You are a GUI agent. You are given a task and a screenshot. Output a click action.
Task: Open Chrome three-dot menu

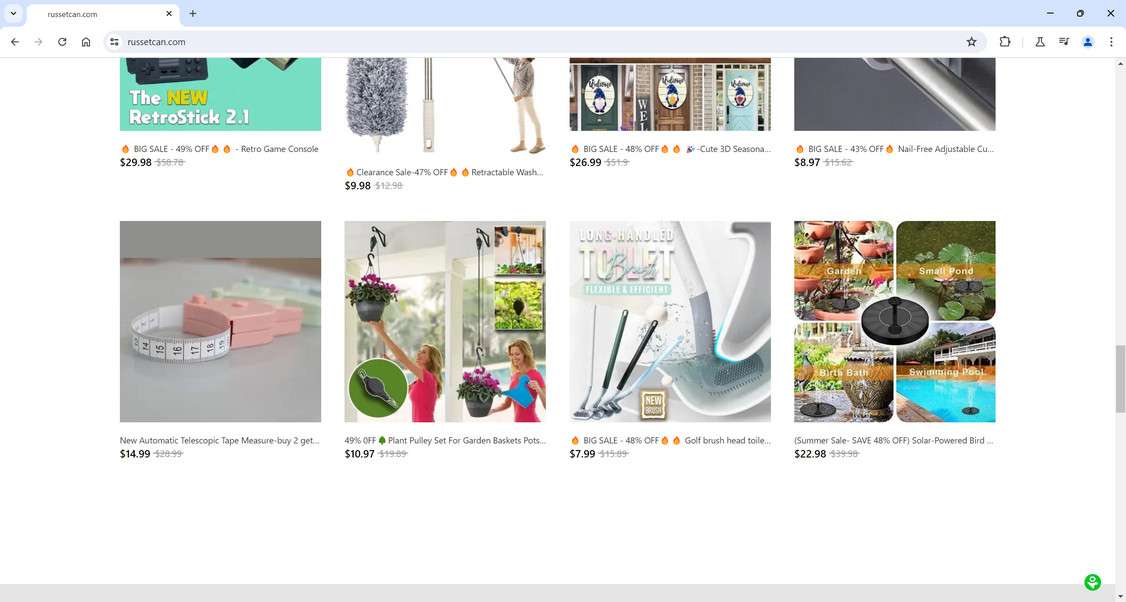pos(1111,42)
